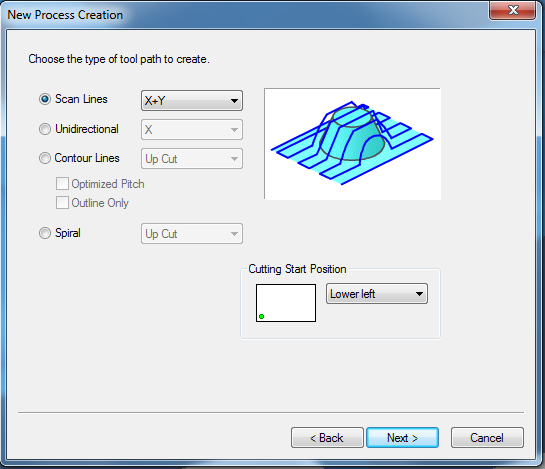Viewport: 545px width, 469px height.
Task: Open the Scan Lines X+Y dropdown
Action: click(192, 101)
